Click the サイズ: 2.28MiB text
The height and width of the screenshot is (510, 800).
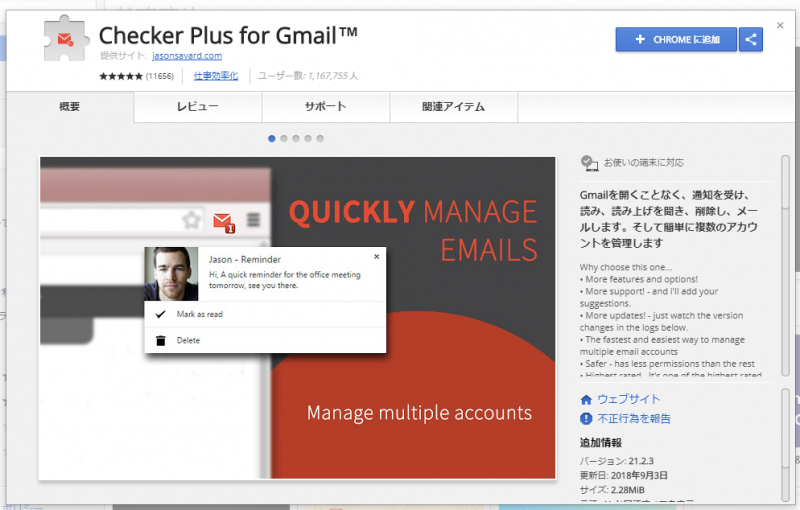pos(612,490)
